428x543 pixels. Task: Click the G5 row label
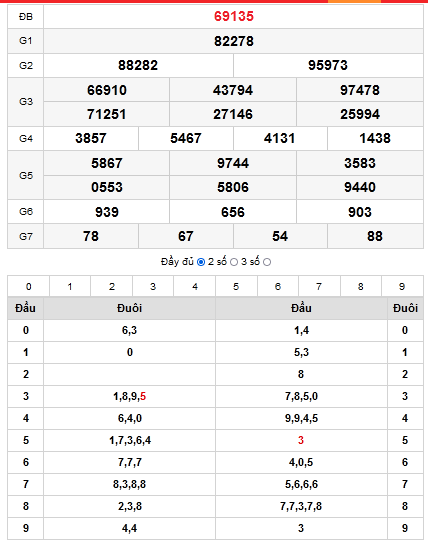coord(26,176)
